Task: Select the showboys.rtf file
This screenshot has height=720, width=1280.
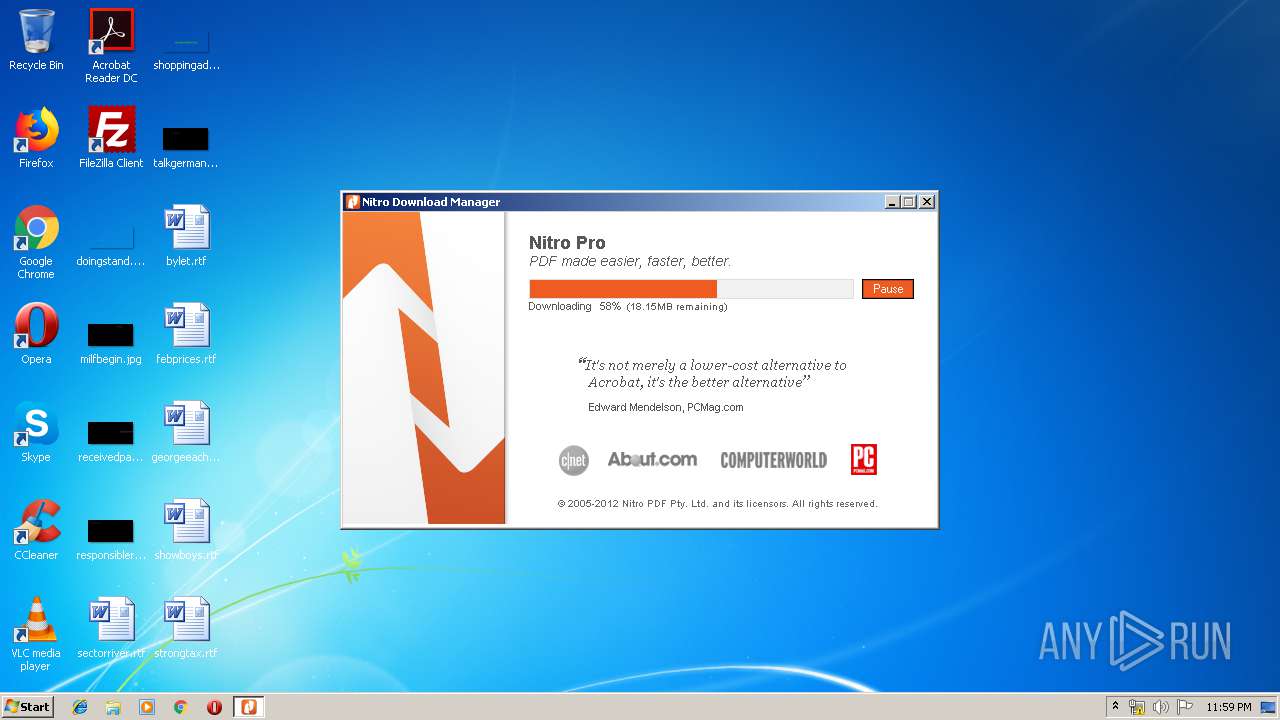Action: pos(186,530)
